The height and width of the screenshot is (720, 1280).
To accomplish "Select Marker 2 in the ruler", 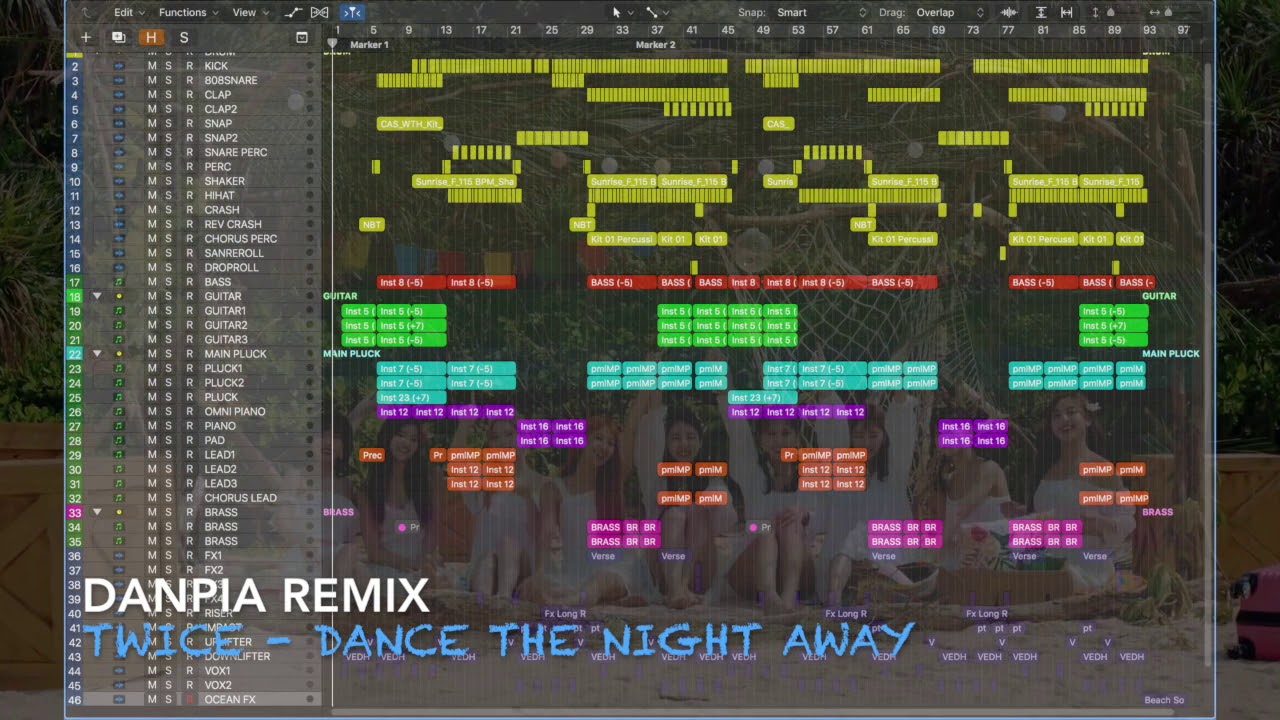I will [x=655, y=45].
